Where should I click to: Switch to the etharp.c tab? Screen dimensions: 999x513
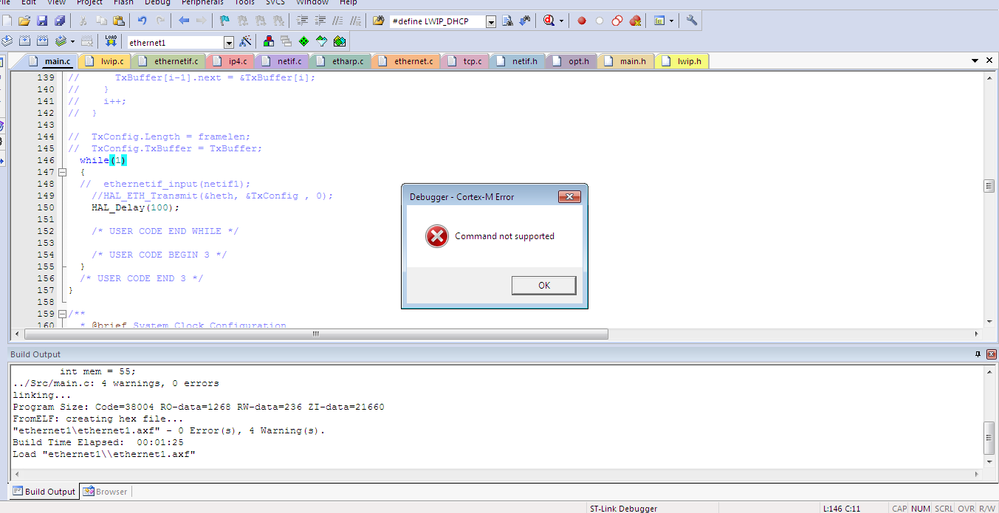(x=340, y=61)
